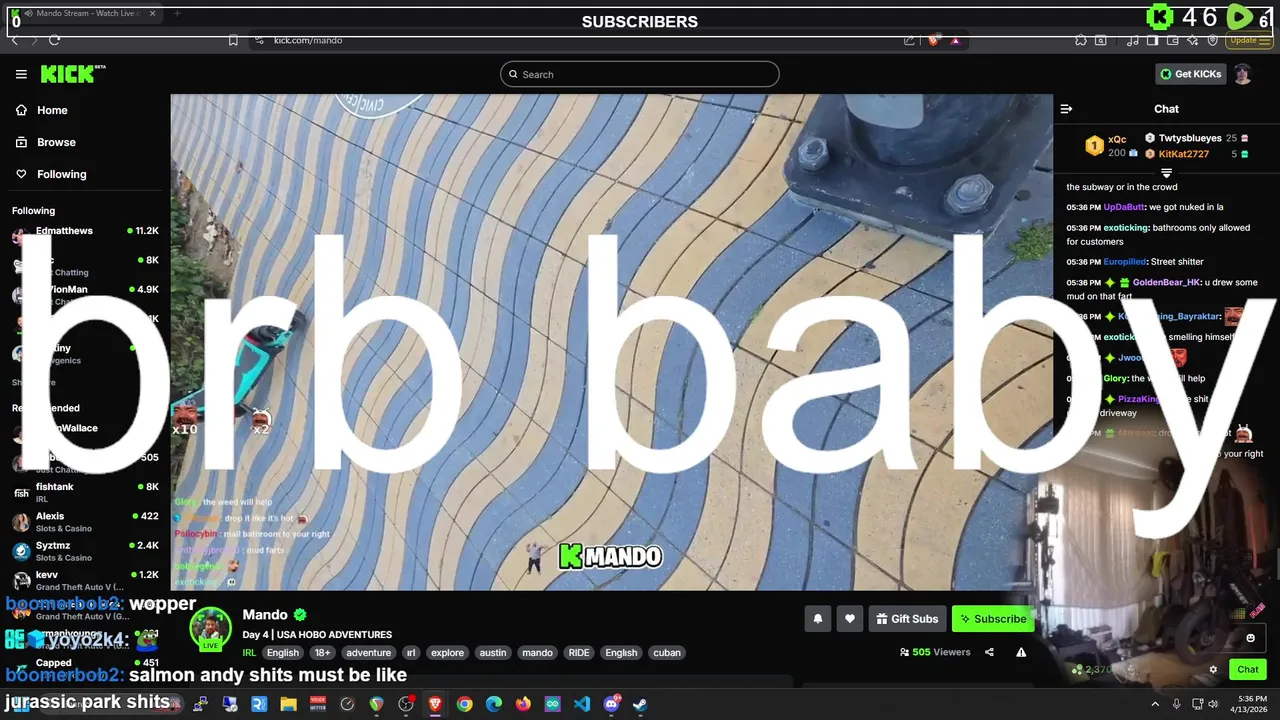Click the Mando channel avatar
The image size is (1280, 720).
click(211, 629)
